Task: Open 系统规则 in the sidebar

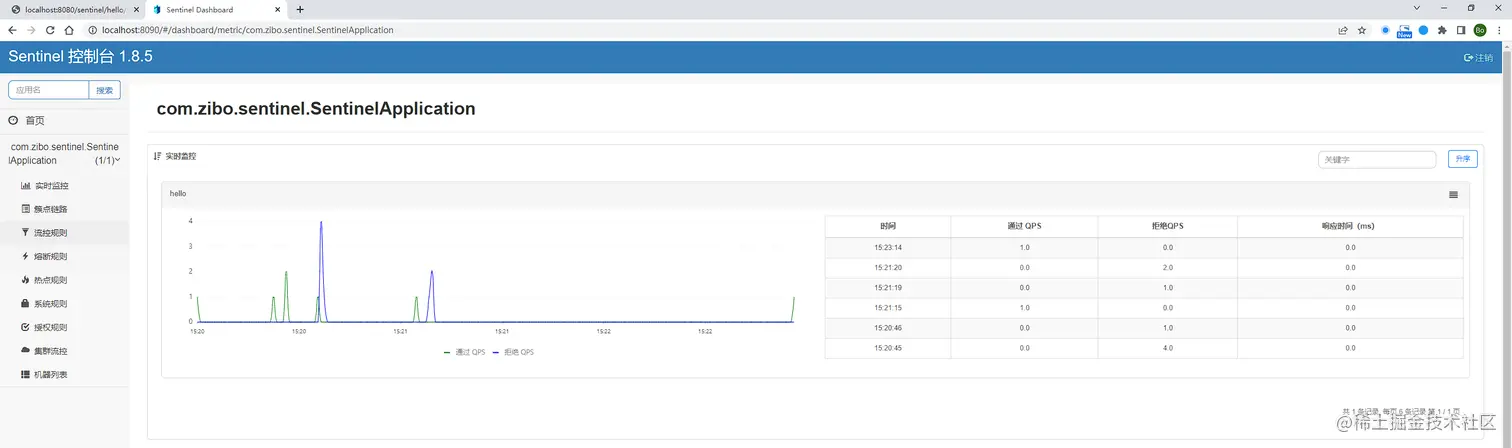Action: pos(64,303)
